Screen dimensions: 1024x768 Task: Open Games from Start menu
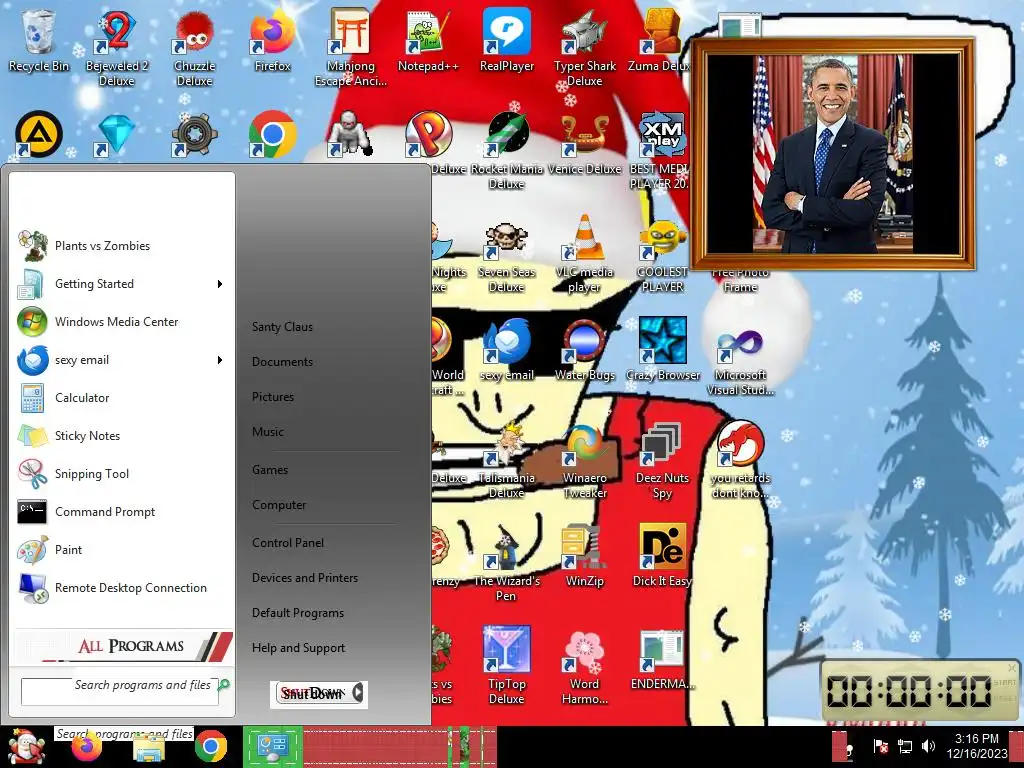click(x=270, y=470)
